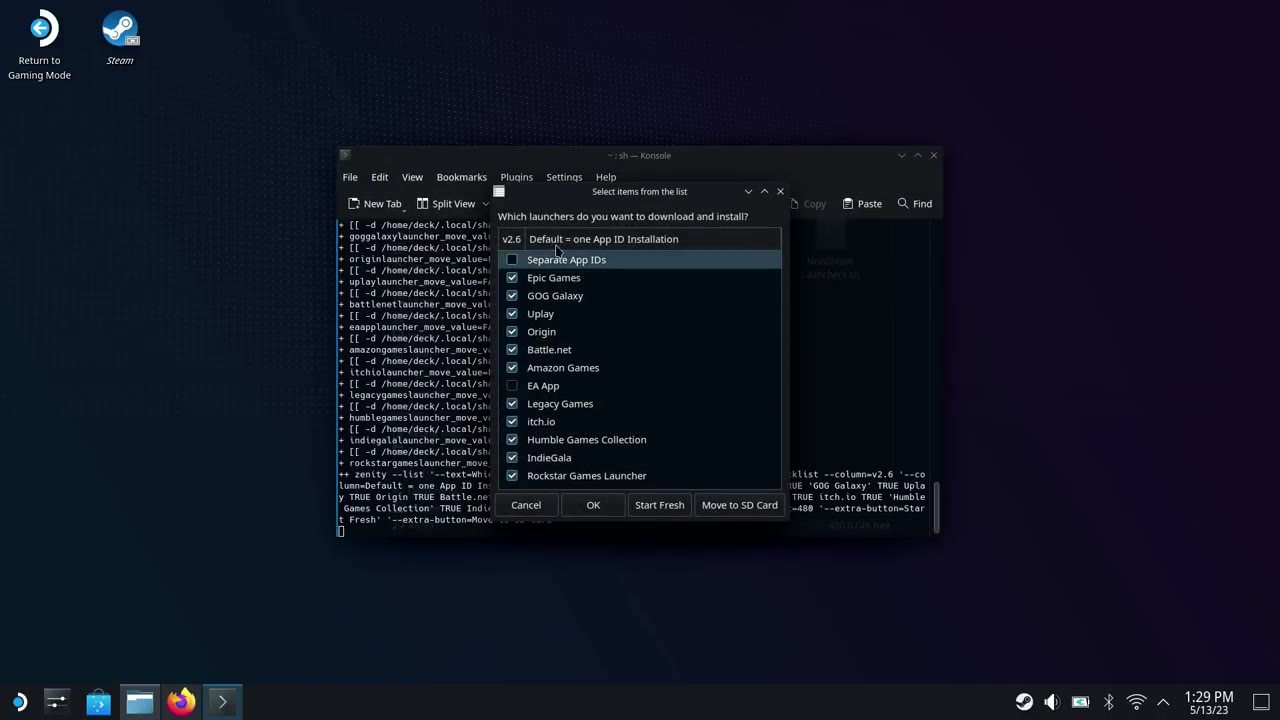Click the Show Desktop corner button

click(1262, 702)
